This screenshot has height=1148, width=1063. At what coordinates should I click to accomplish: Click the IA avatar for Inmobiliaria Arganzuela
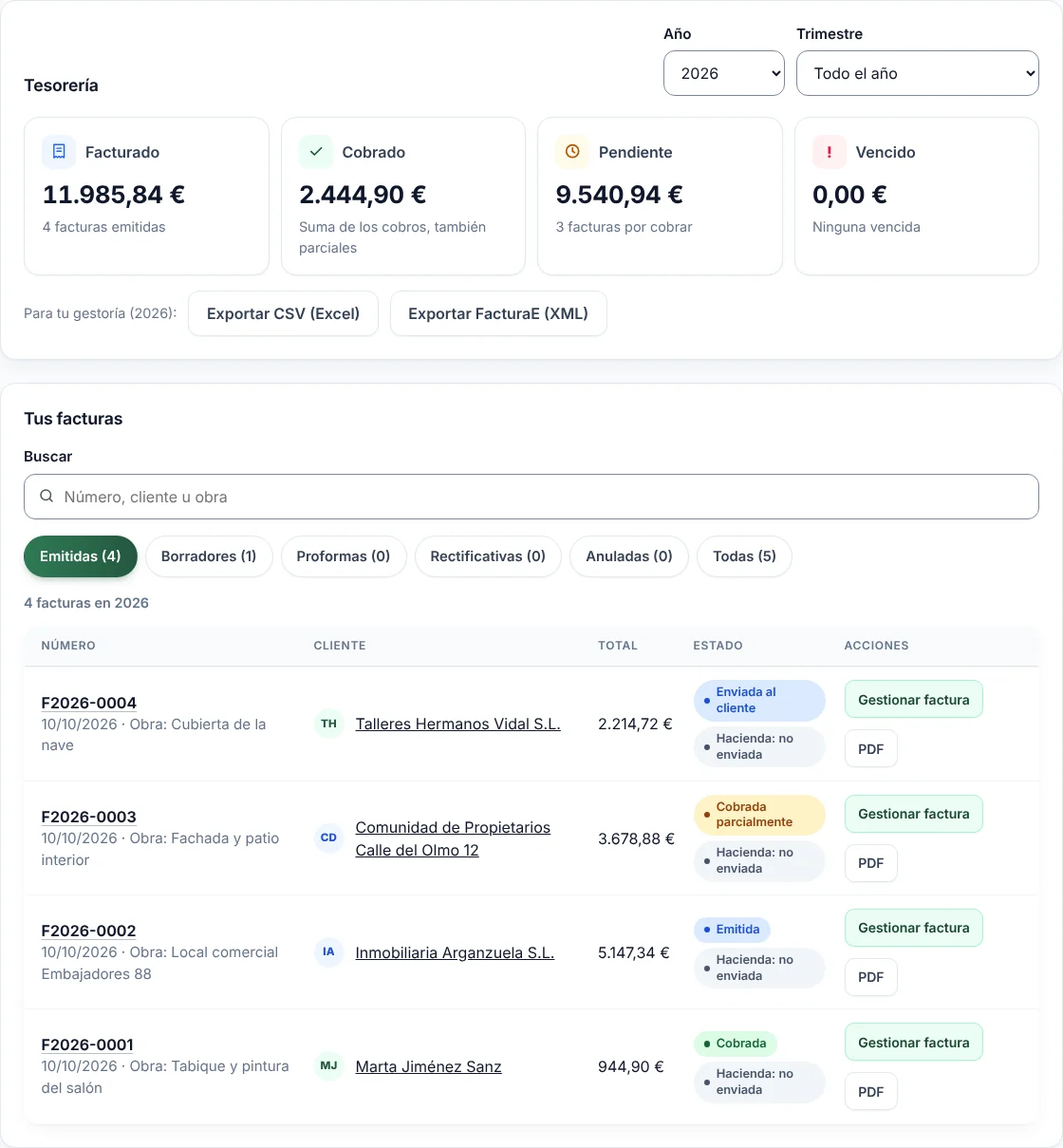pyautogui.click(x=328, y=952)
